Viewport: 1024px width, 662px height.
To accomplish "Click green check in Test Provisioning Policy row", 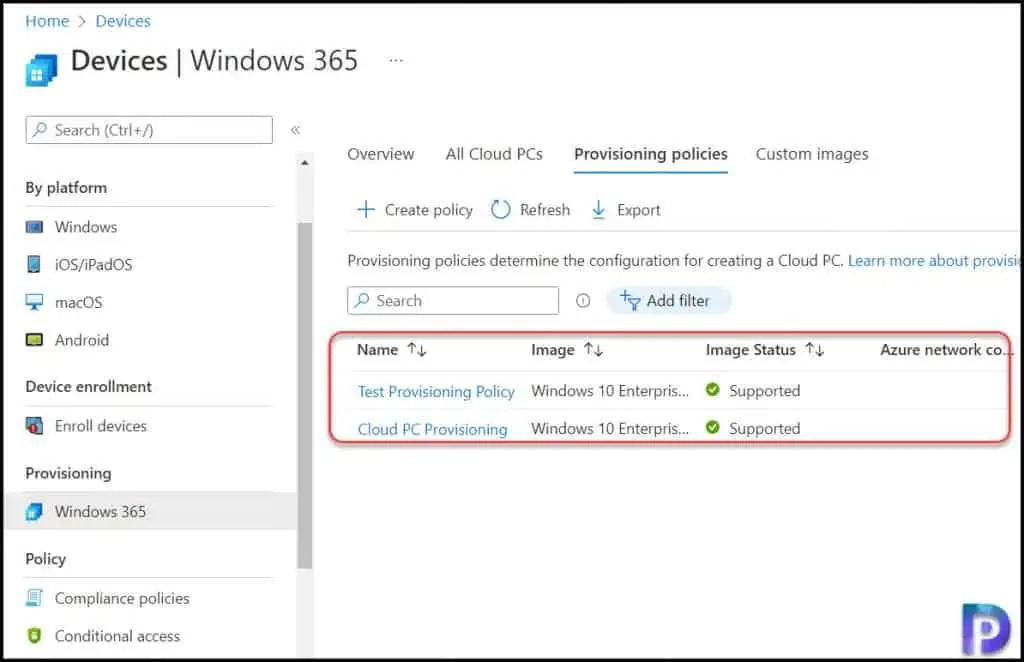I will pyautogui.click(x=712, y=390).
